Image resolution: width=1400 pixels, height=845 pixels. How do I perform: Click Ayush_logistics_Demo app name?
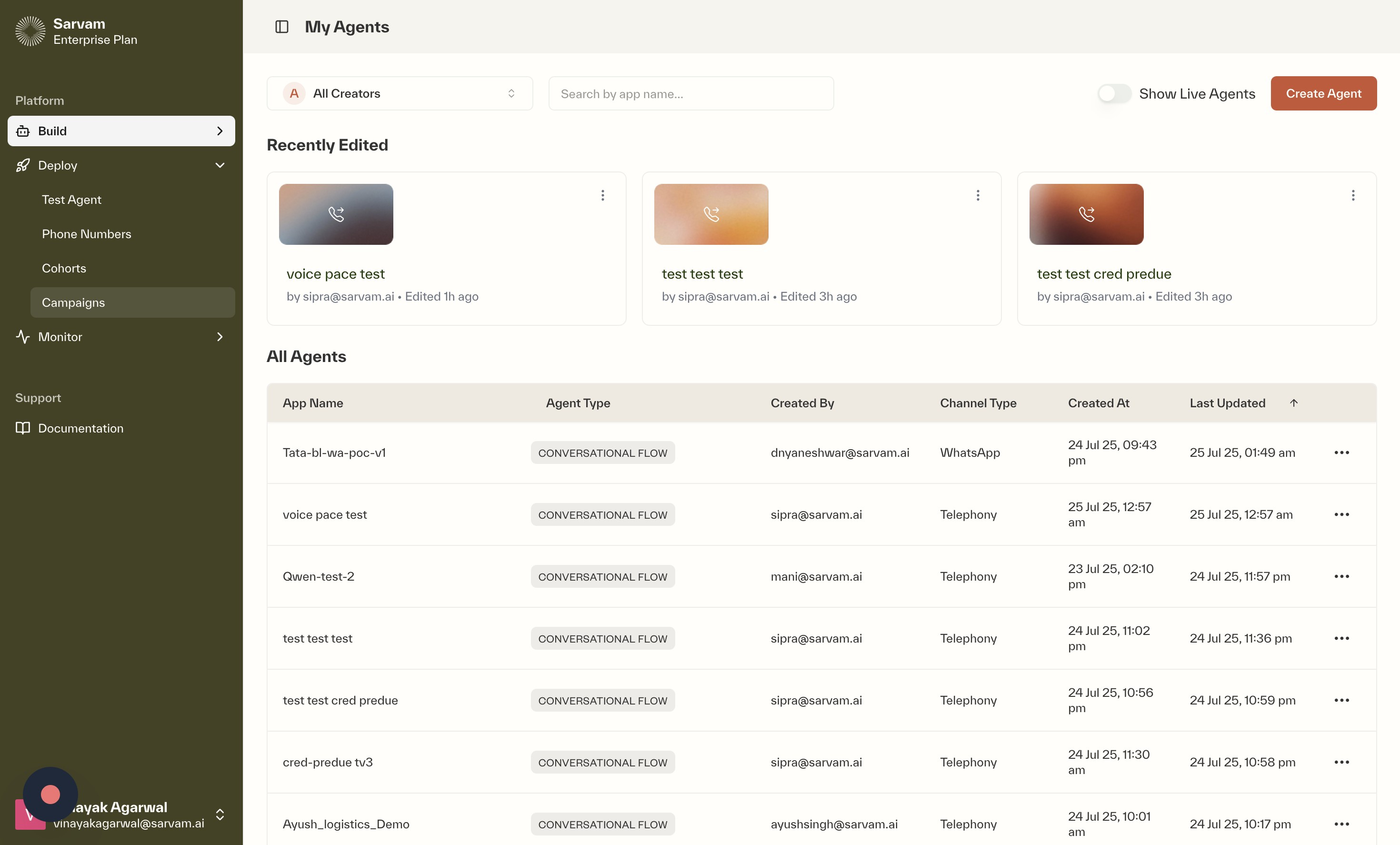(x=346, y=825)
